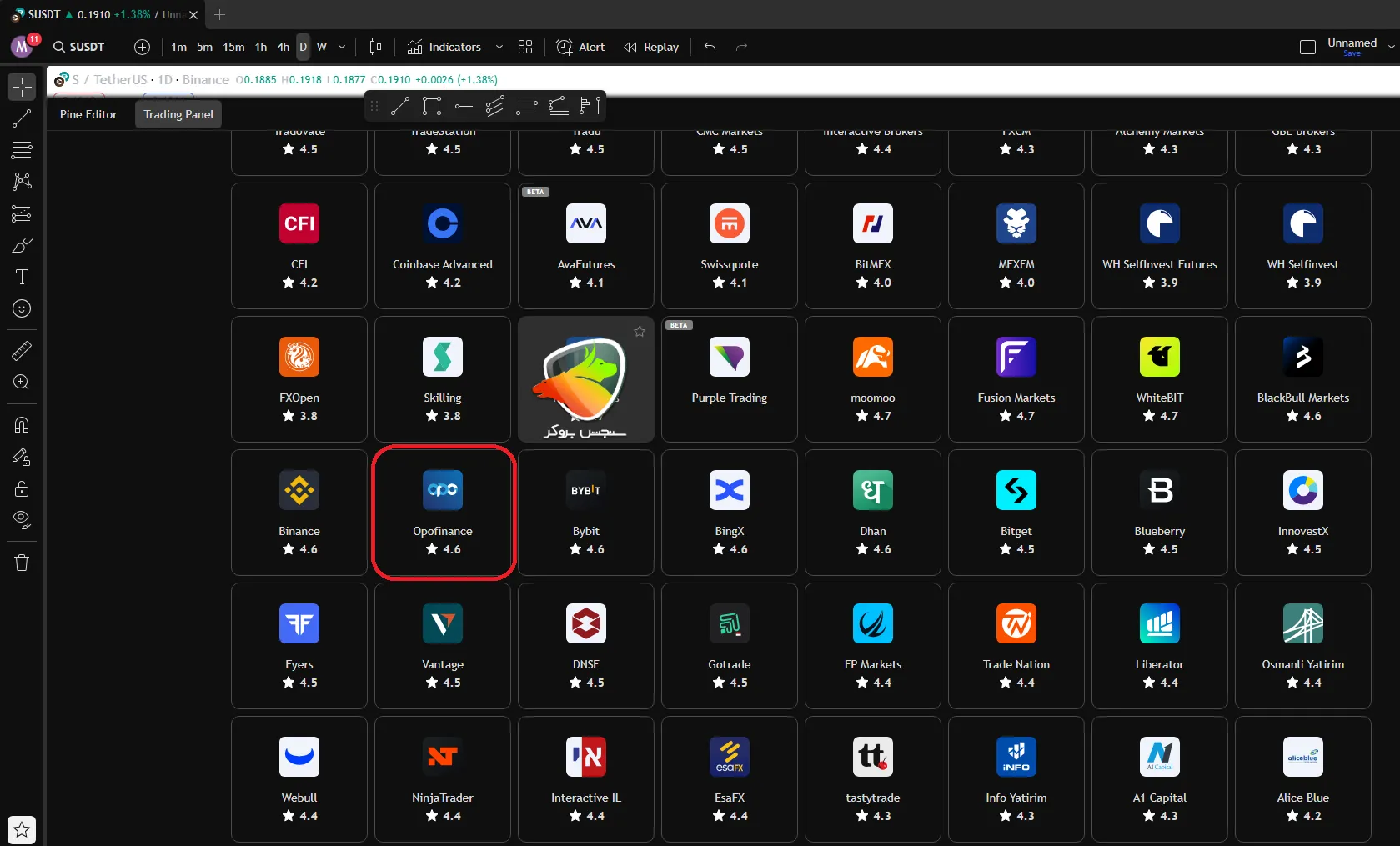Click the Replay button
Image resolution: width=1400 pixels, height=846 pixels.
click(x=651, y=47)
